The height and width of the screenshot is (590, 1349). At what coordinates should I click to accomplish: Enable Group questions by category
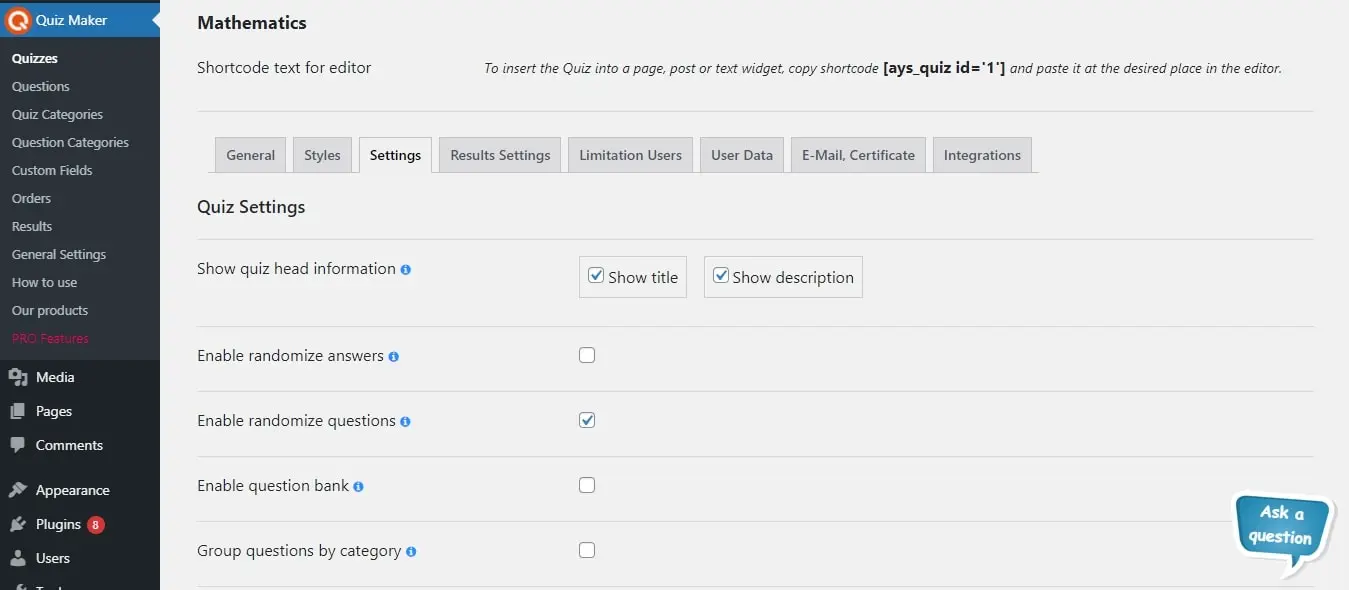[587, 549]
